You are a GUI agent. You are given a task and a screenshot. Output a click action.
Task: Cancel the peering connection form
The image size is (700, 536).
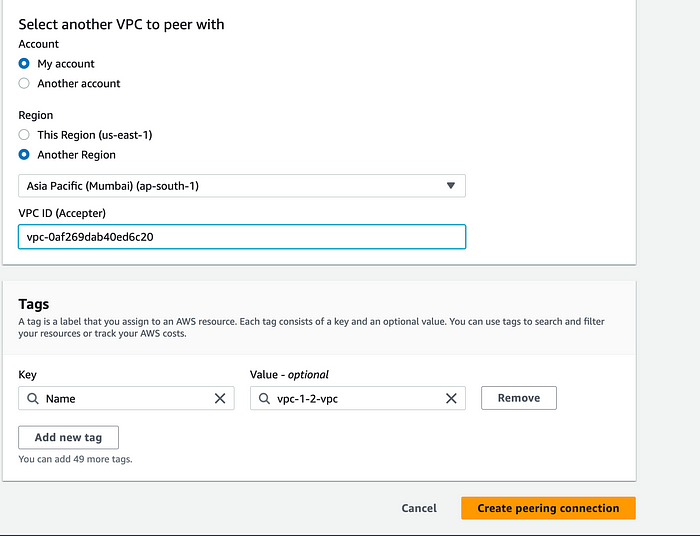click(419, 508)
